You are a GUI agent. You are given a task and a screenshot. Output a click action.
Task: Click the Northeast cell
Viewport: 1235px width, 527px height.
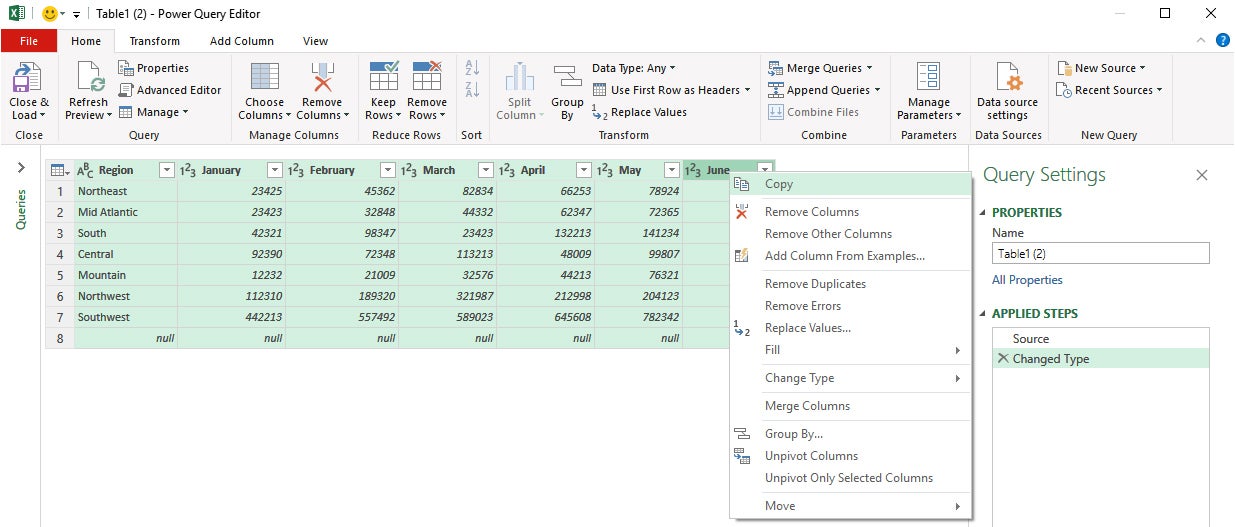click(126, 191)
